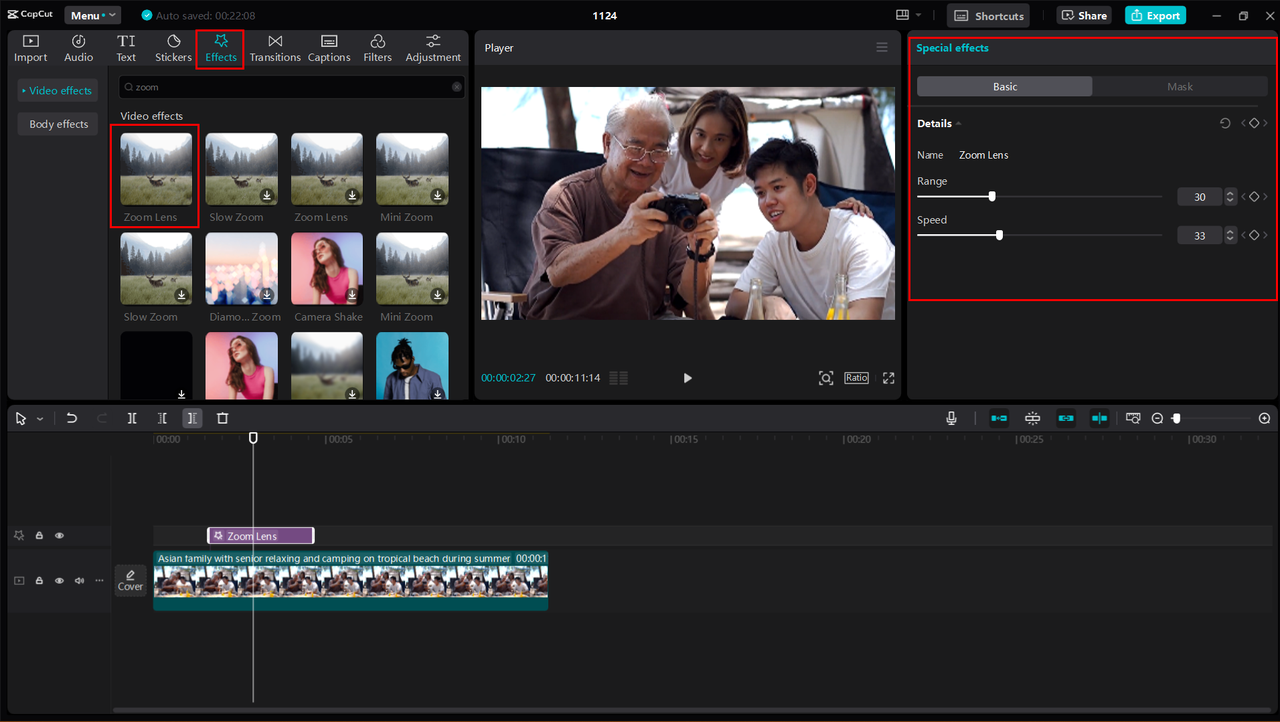Open the Menu dropdown in the title bar

[92, 15]
